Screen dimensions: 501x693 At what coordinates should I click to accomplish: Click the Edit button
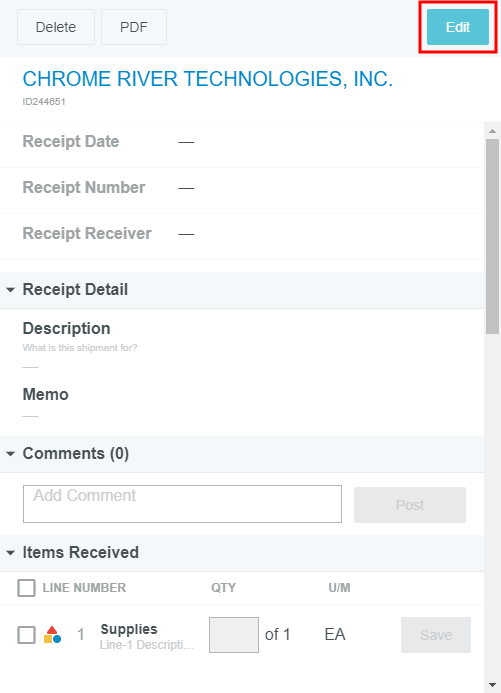458,27
